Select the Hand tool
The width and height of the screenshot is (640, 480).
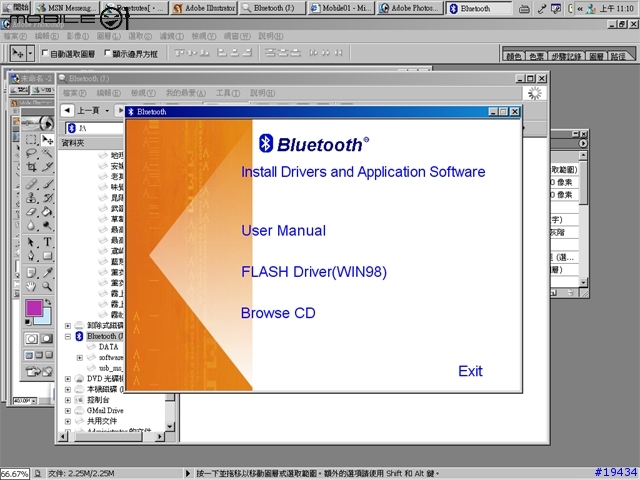tap(31, 286)
